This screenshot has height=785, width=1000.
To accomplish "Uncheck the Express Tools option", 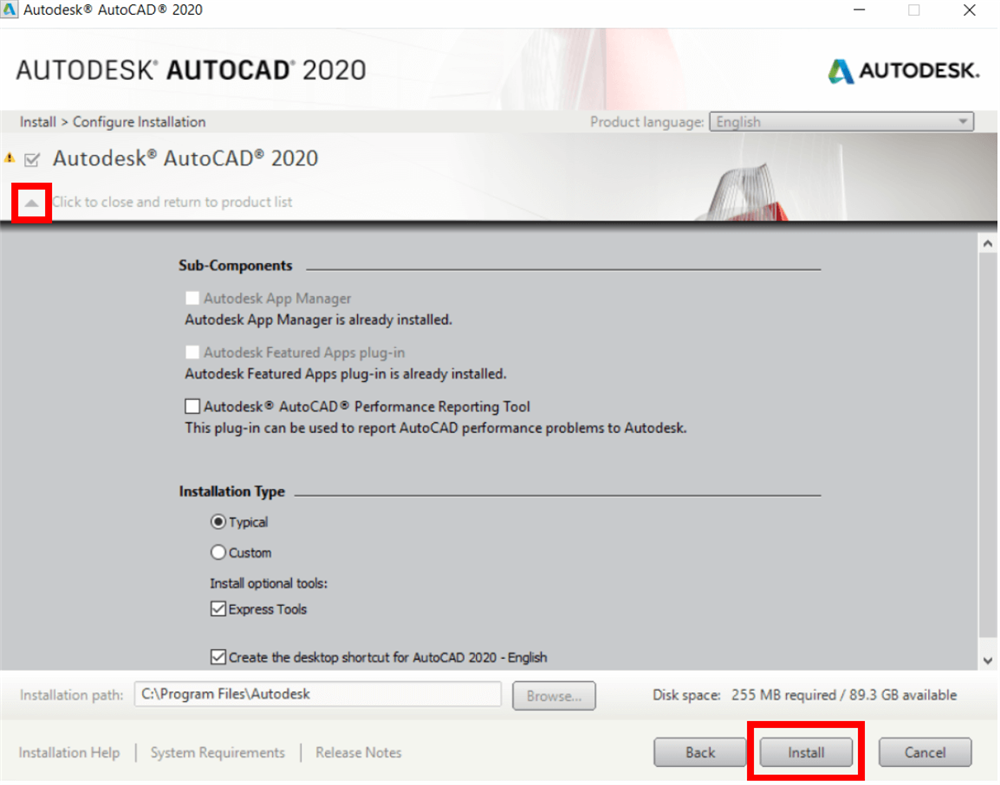I will coord(218,610).
